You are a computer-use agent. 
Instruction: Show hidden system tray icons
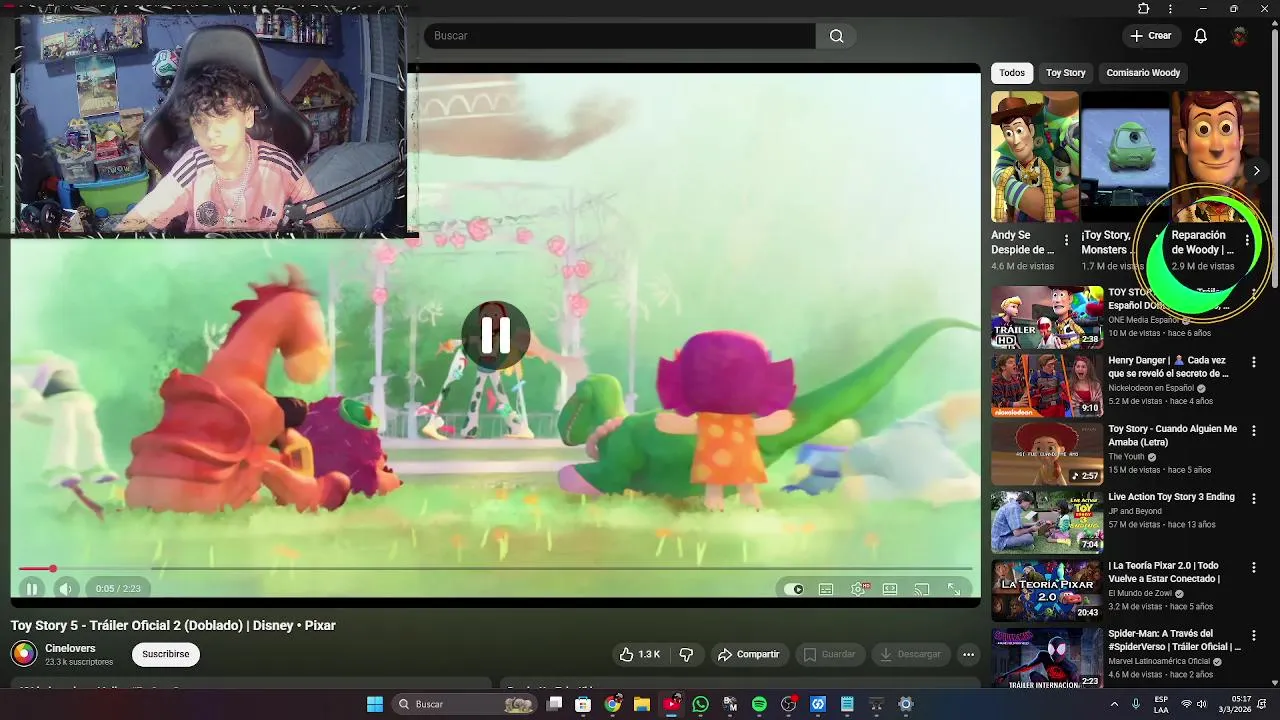[1114, 704]
